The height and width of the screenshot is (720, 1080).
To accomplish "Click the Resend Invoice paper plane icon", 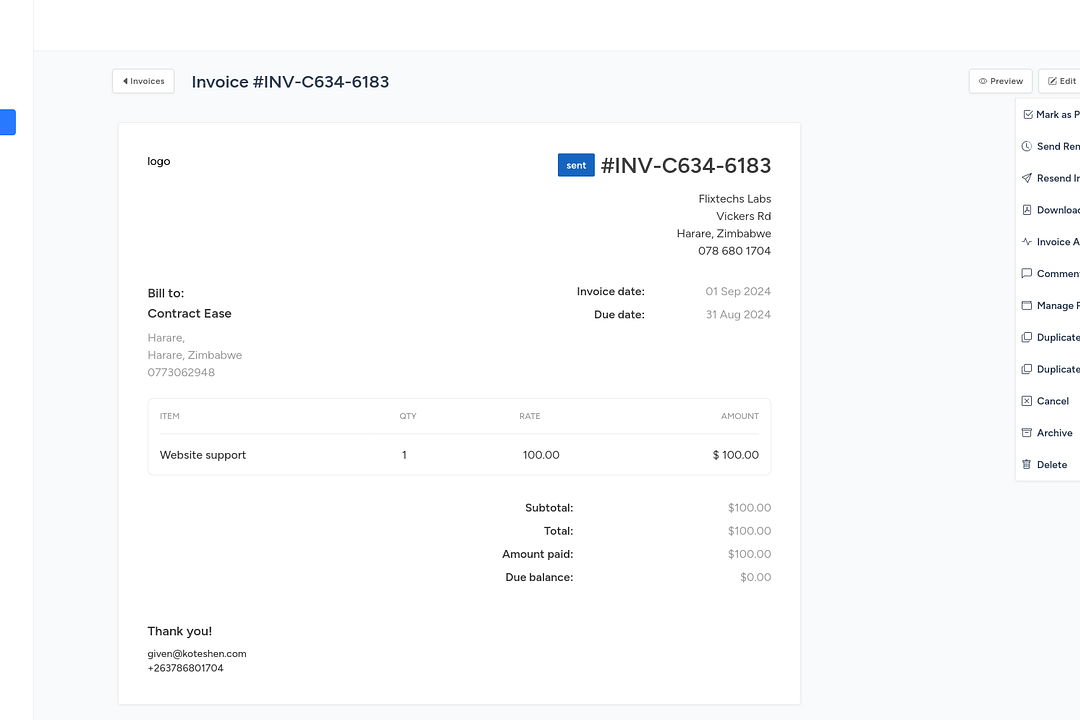I will 1027,178.
